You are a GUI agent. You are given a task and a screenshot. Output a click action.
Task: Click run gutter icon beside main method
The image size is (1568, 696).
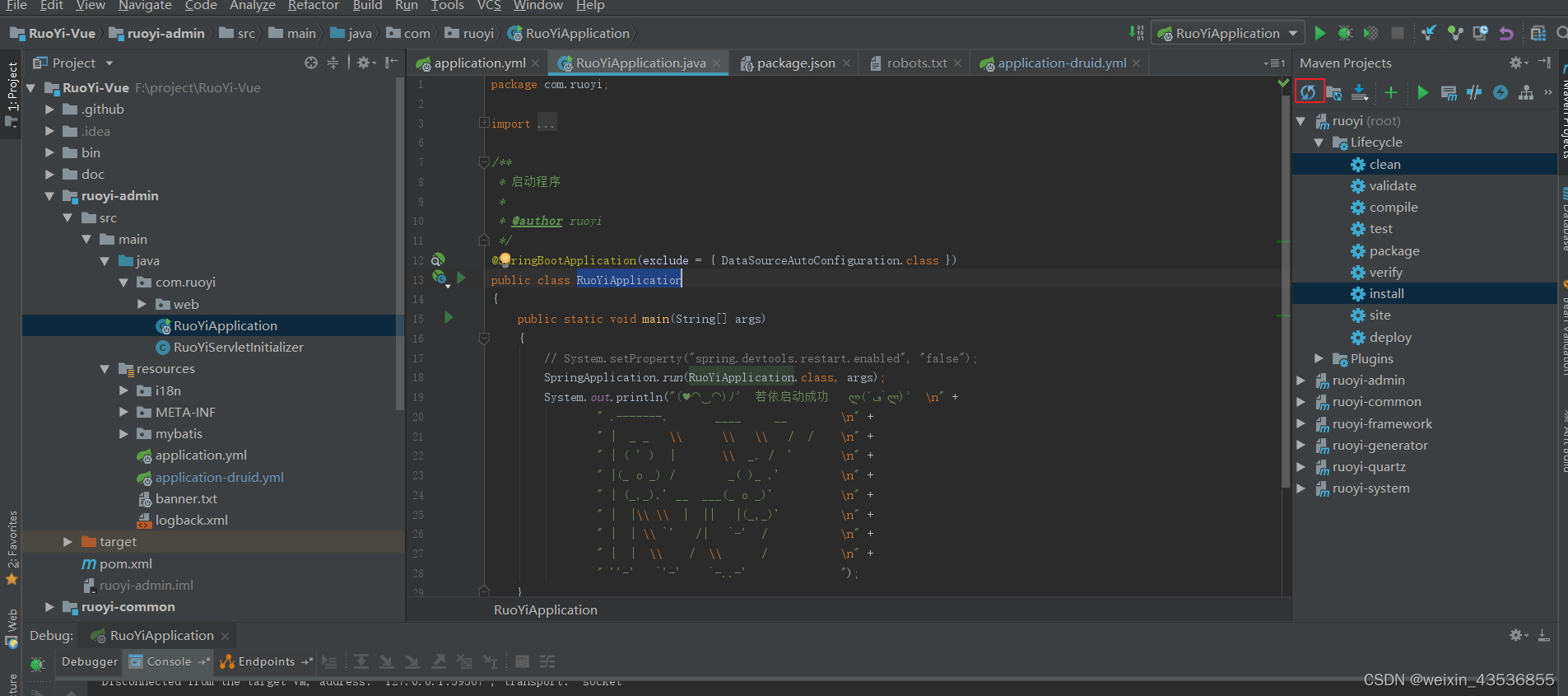[x=449, y=317]
